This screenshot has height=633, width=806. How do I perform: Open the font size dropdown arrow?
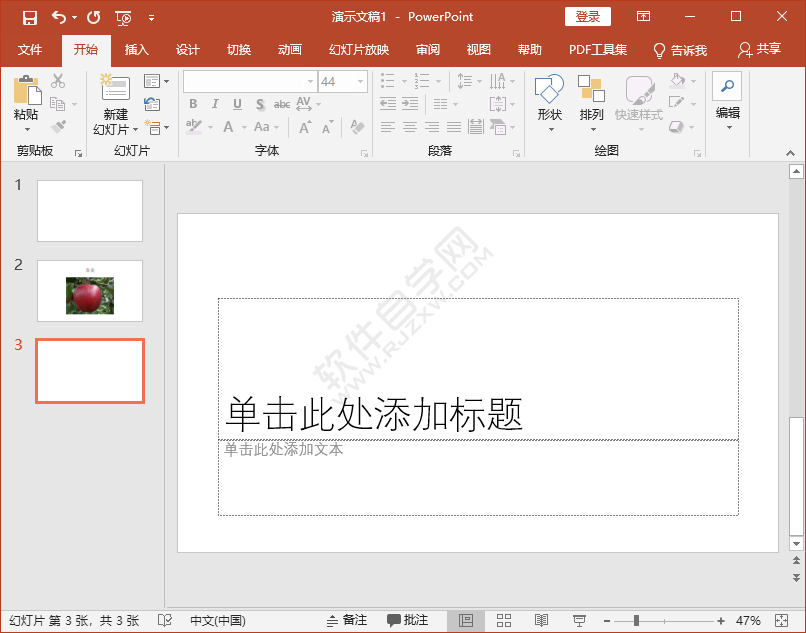359,82
